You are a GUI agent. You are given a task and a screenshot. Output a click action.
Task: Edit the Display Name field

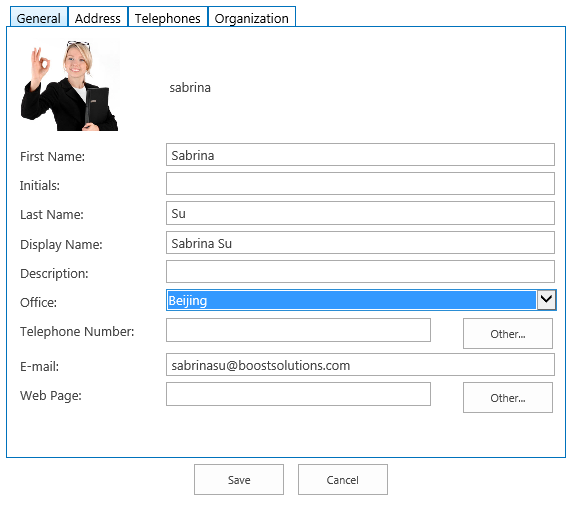tap(360, 243)
